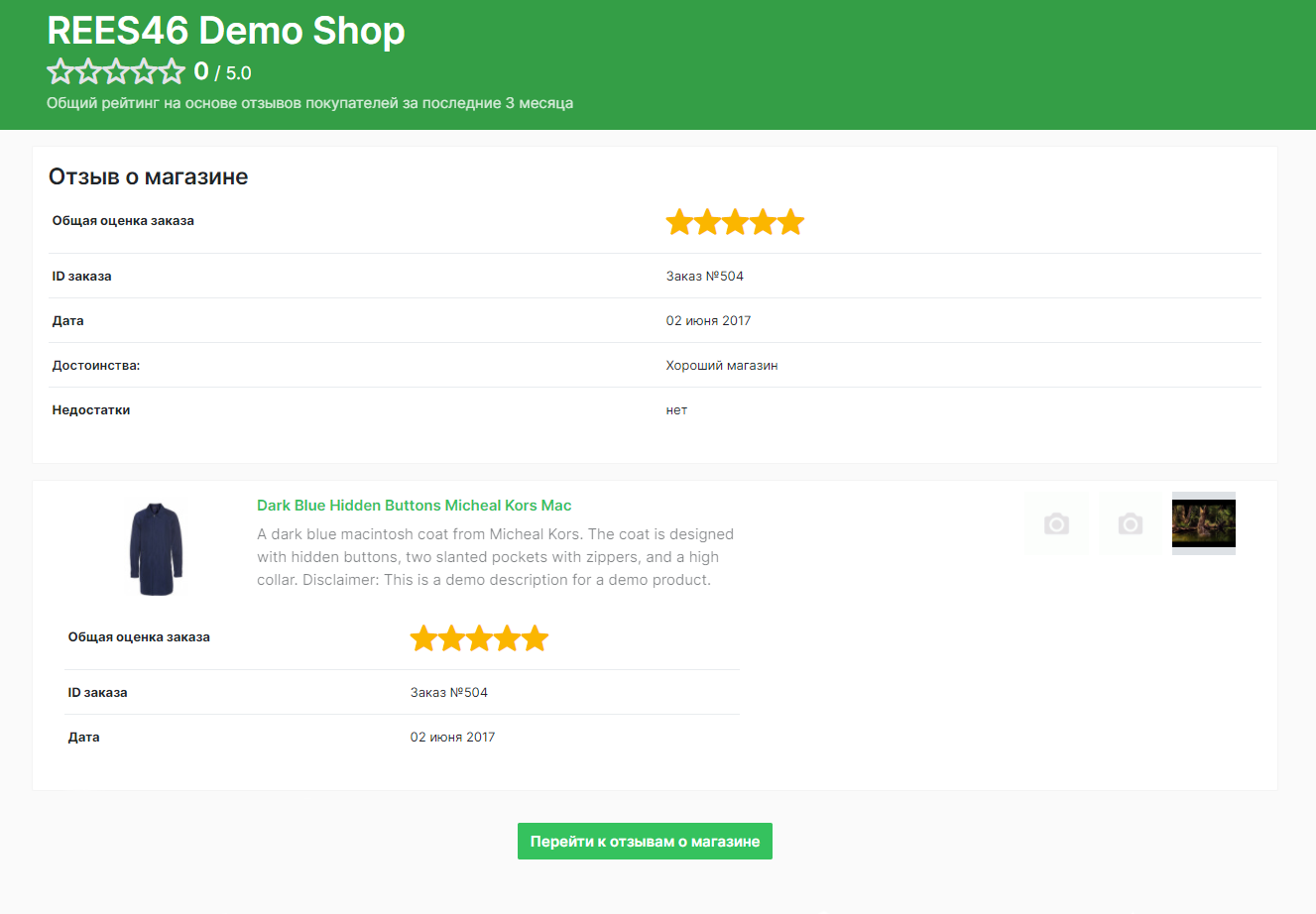Click the fifth empty star in header rating
The width and height of the screenshot is (1316, 914).
click(173, 71)
